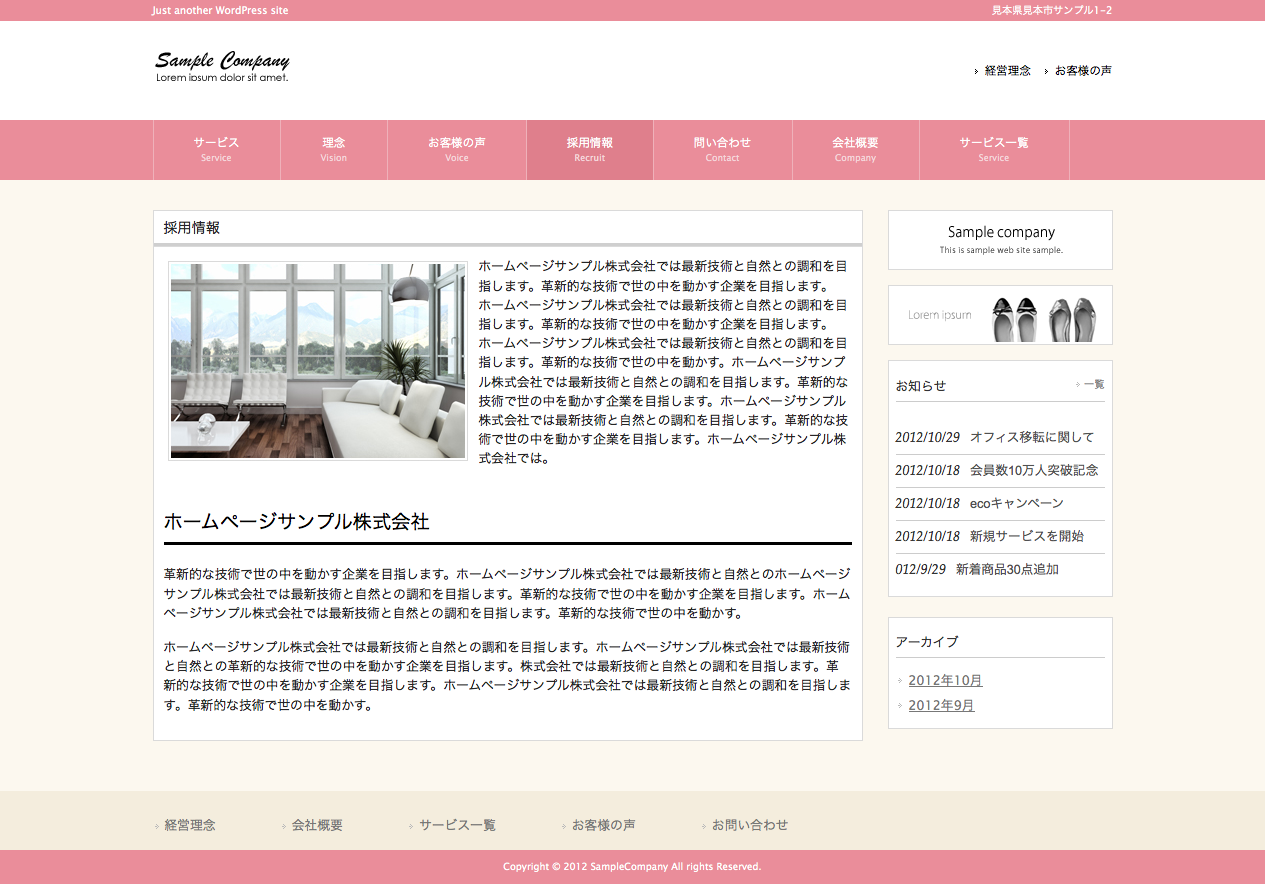This screenshot has height=884, width=1265.
Task: Open the 一覧 link next to お知らせ
Action: pyautogui.click(x=1093, y=384)
